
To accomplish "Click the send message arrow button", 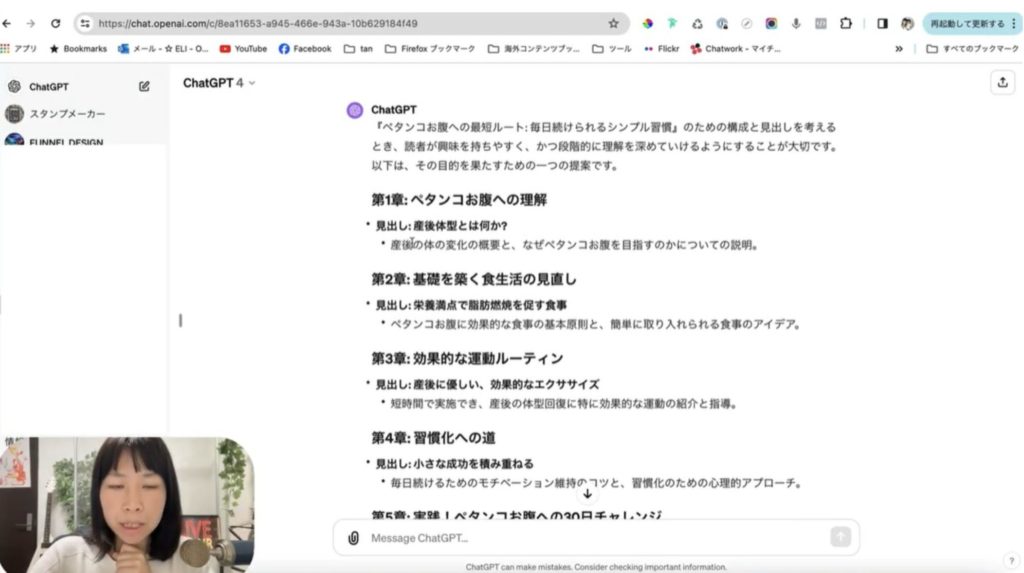I will click(840, 537).
